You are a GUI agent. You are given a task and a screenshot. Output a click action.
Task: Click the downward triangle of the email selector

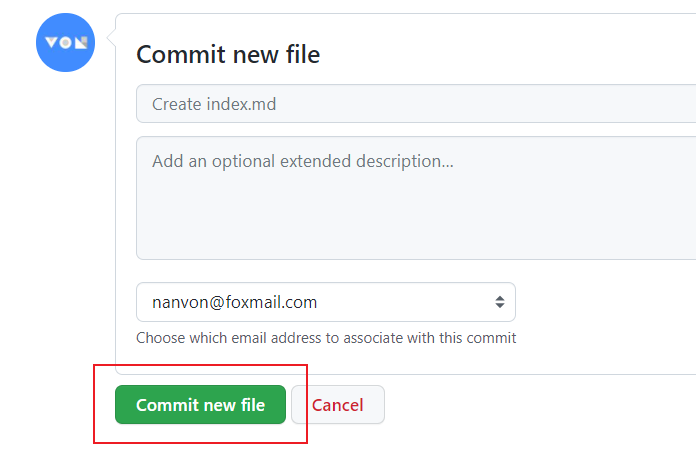tap(500, 306)
